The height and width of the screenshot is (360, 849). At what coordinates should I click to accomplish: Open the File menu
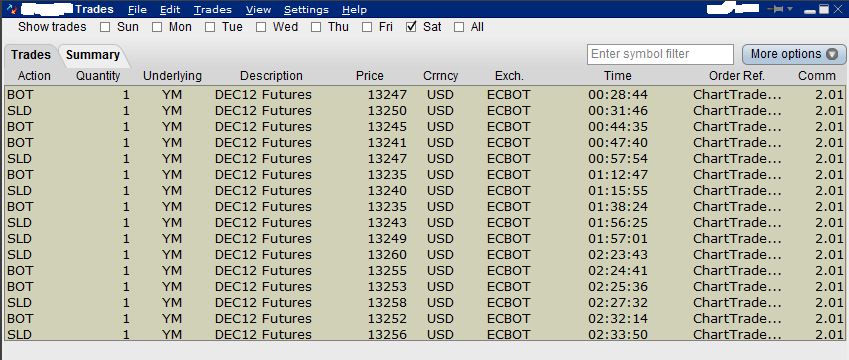coord(137,10)
